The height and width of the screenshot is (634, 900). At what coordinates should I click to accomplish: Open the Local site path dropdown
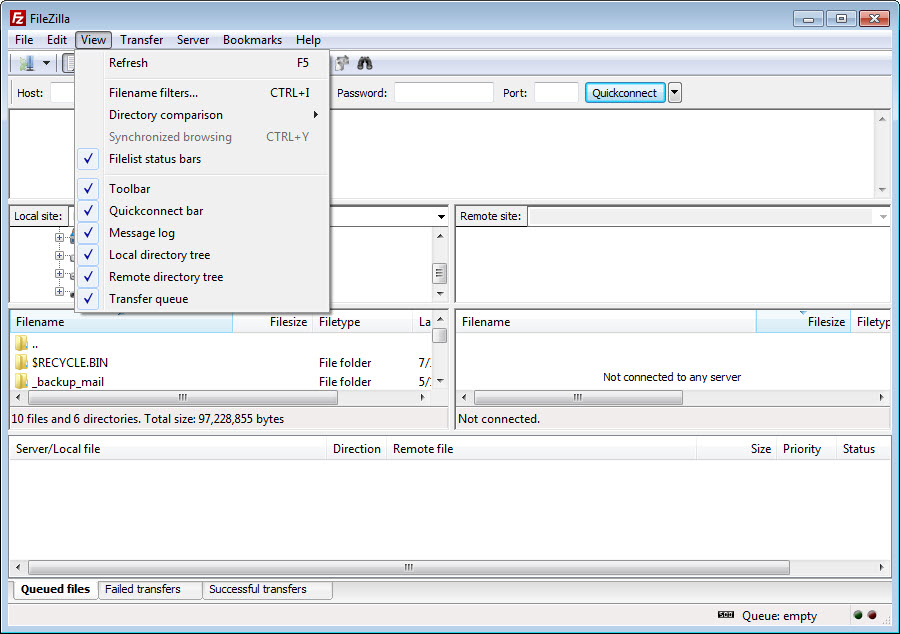(441, 216)
